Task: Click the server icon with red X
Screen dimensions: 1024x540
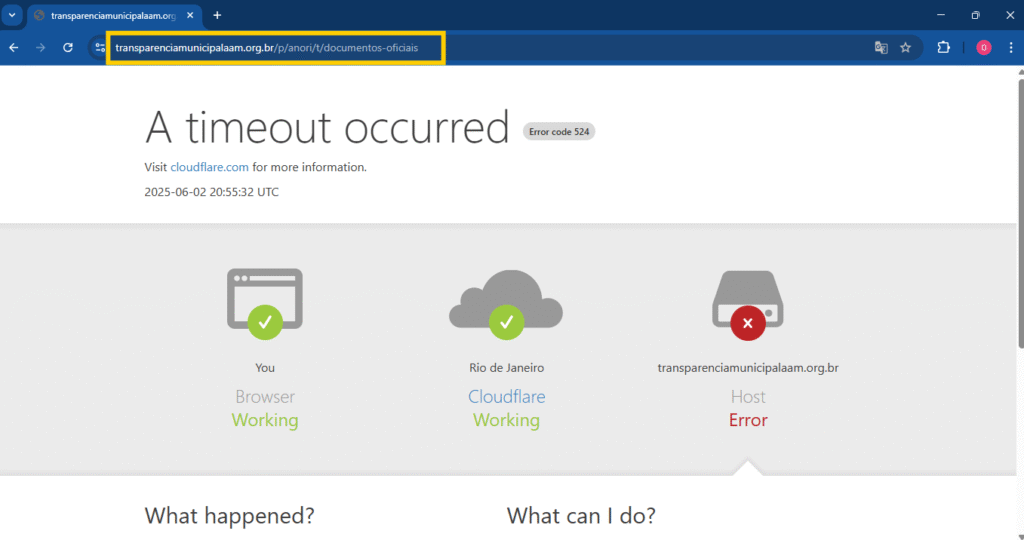Action: (x=748, y=305)
